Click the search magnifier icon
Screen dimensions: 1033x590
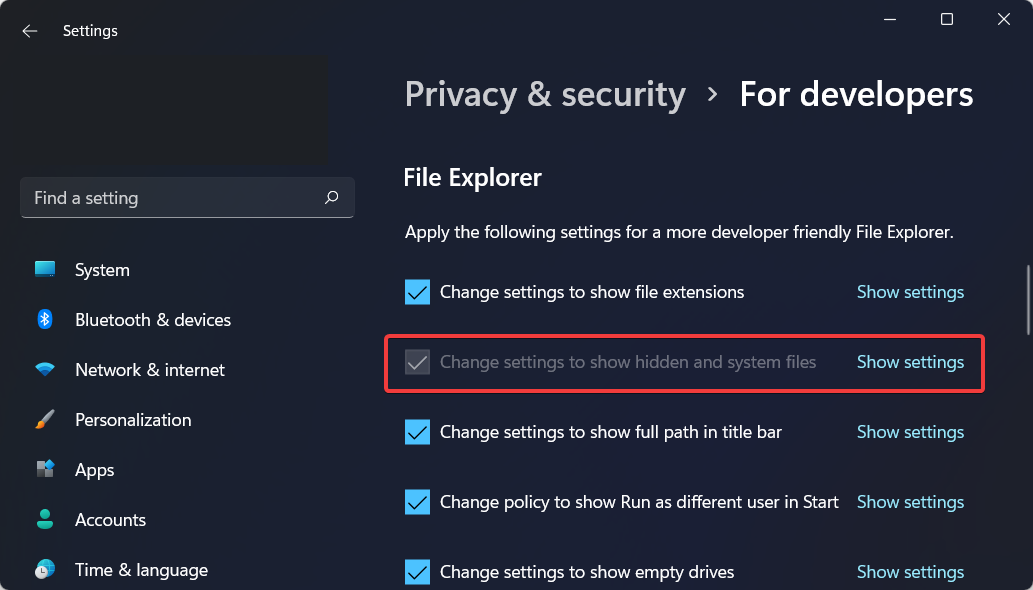pos(332,198)
